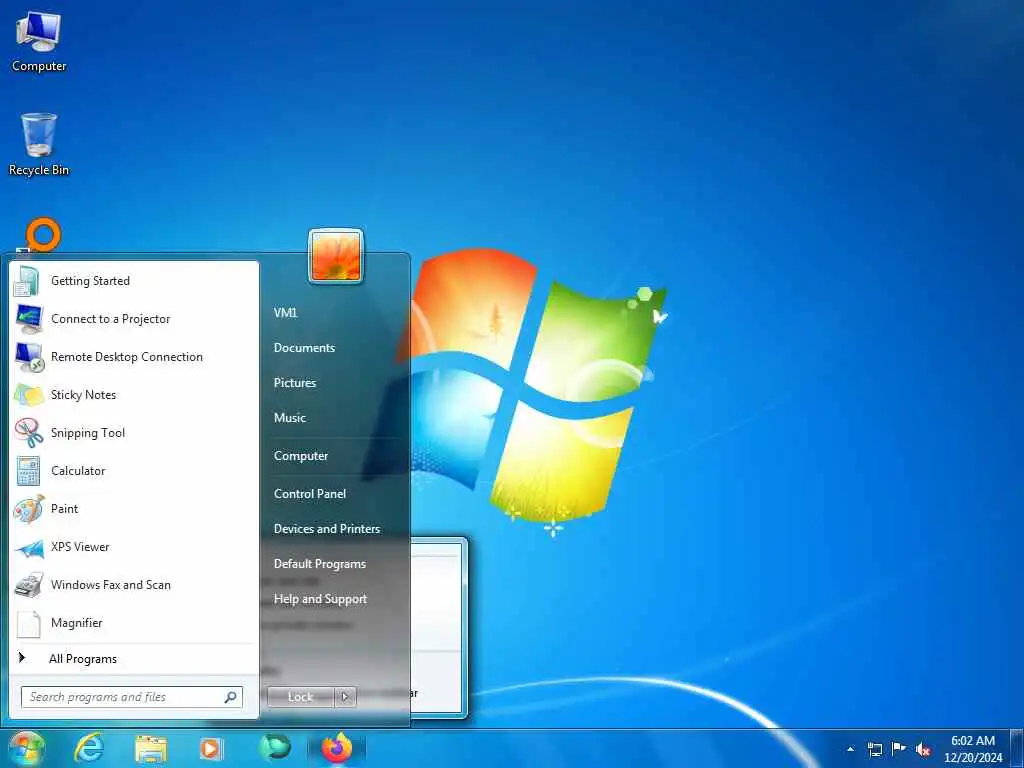Click the search magnifier icon
The width and height of the screenshot is (1024, 768).
click(x=231, y=697)
